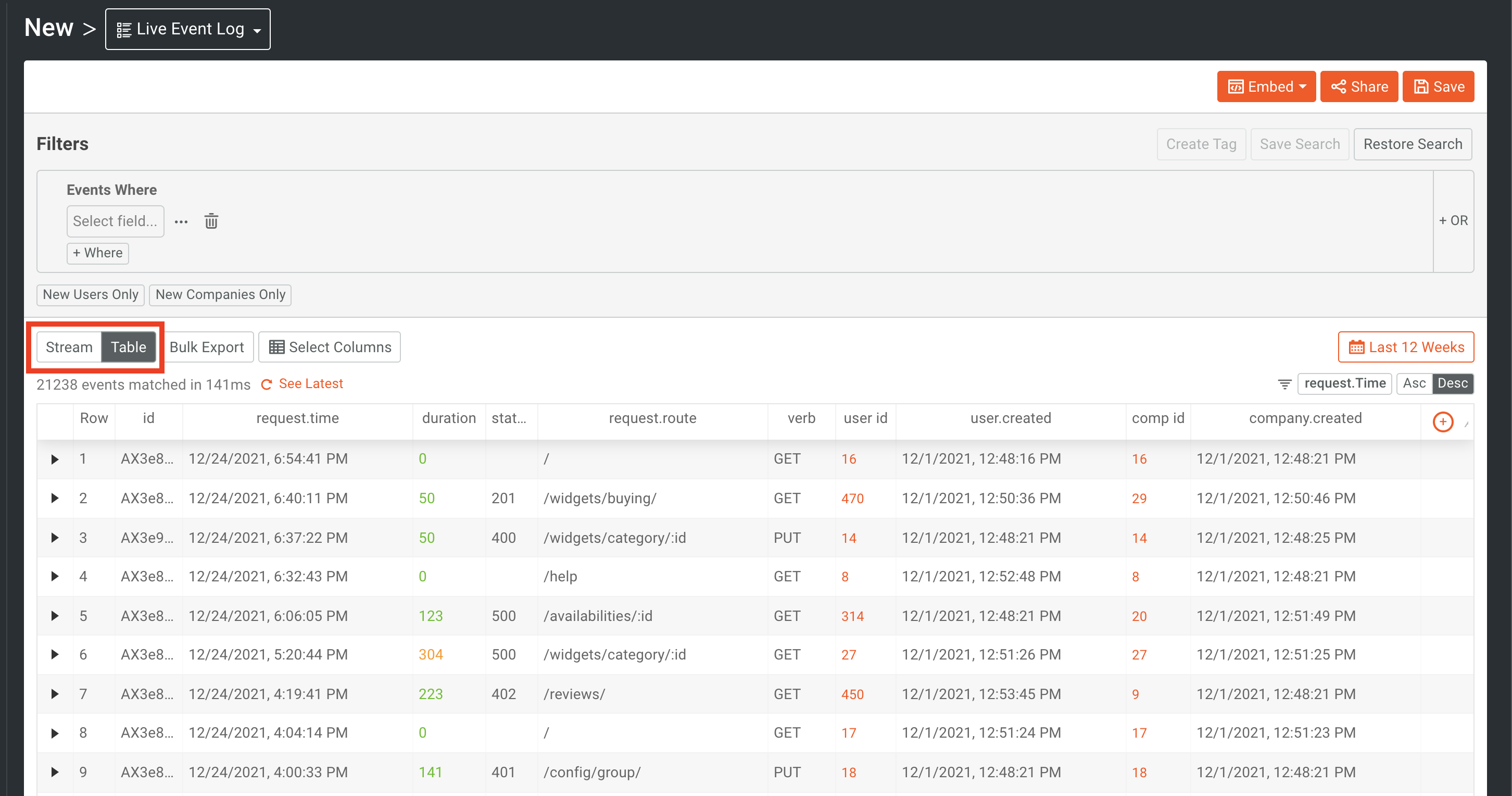This screenshot has height=796, width=1512.
Task: Click the Restore Search button
Action: point(1412,144)
